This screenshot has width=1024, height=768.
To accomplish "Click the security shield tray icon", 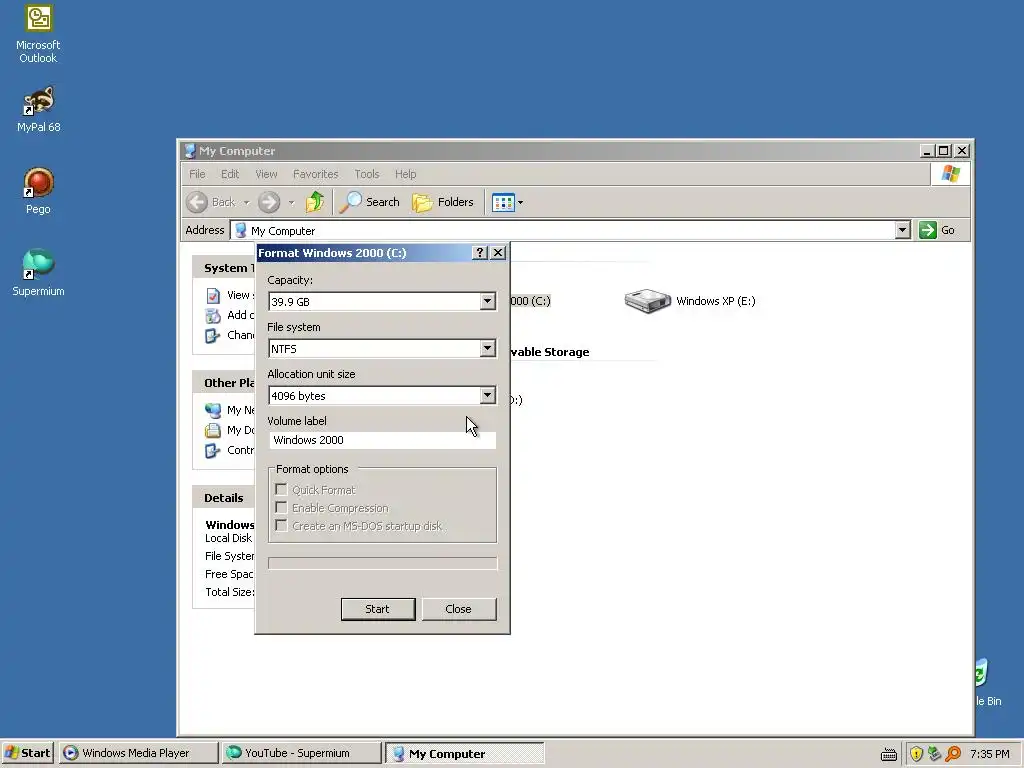I will coord(916,754).
